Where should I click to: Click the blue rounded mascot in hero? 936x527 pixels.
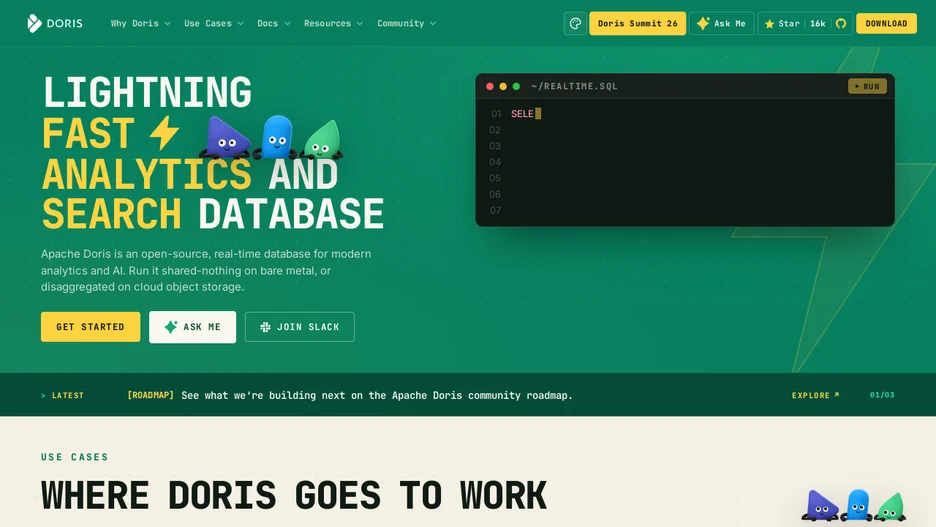276,137
